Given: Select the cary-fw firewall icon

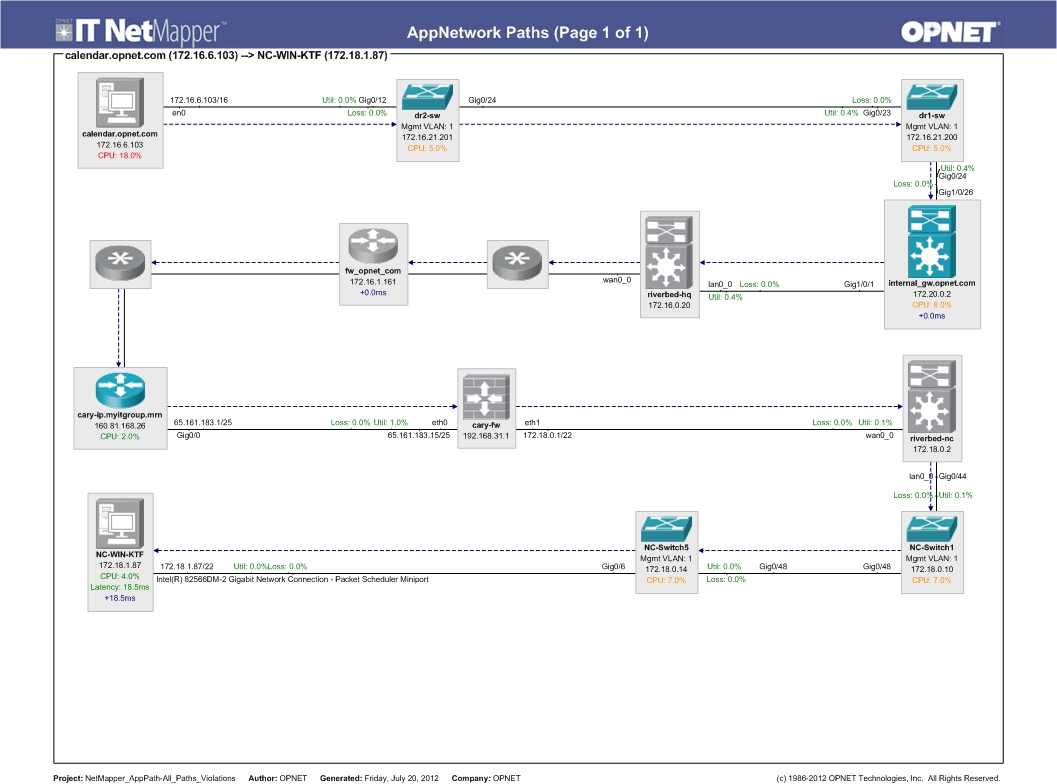Looking at the screenshot, I should tap(486, 396).
